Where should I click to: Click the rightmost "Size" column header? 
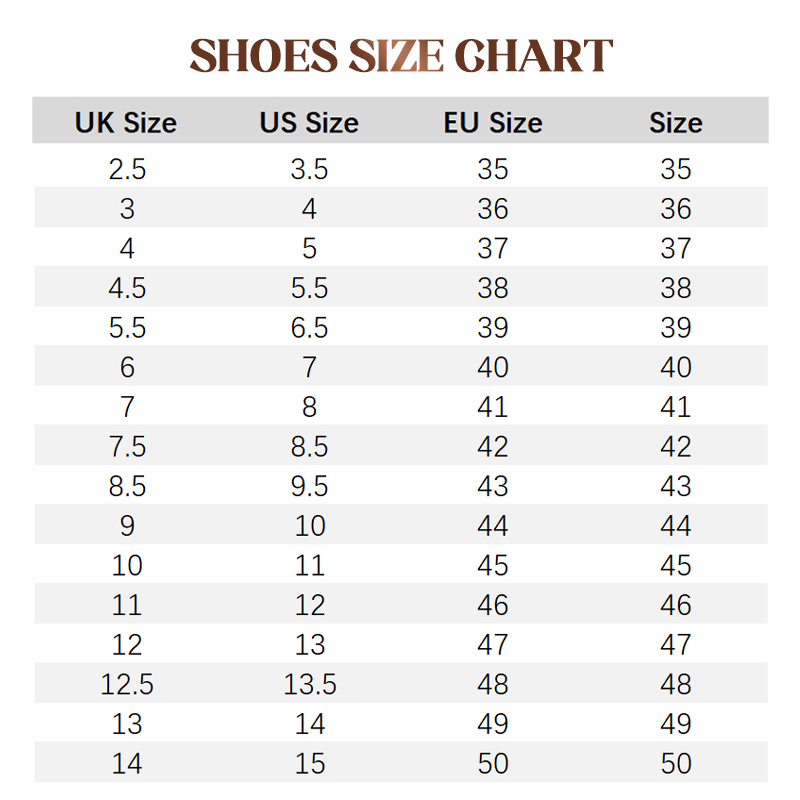click(x=676, y=123)
